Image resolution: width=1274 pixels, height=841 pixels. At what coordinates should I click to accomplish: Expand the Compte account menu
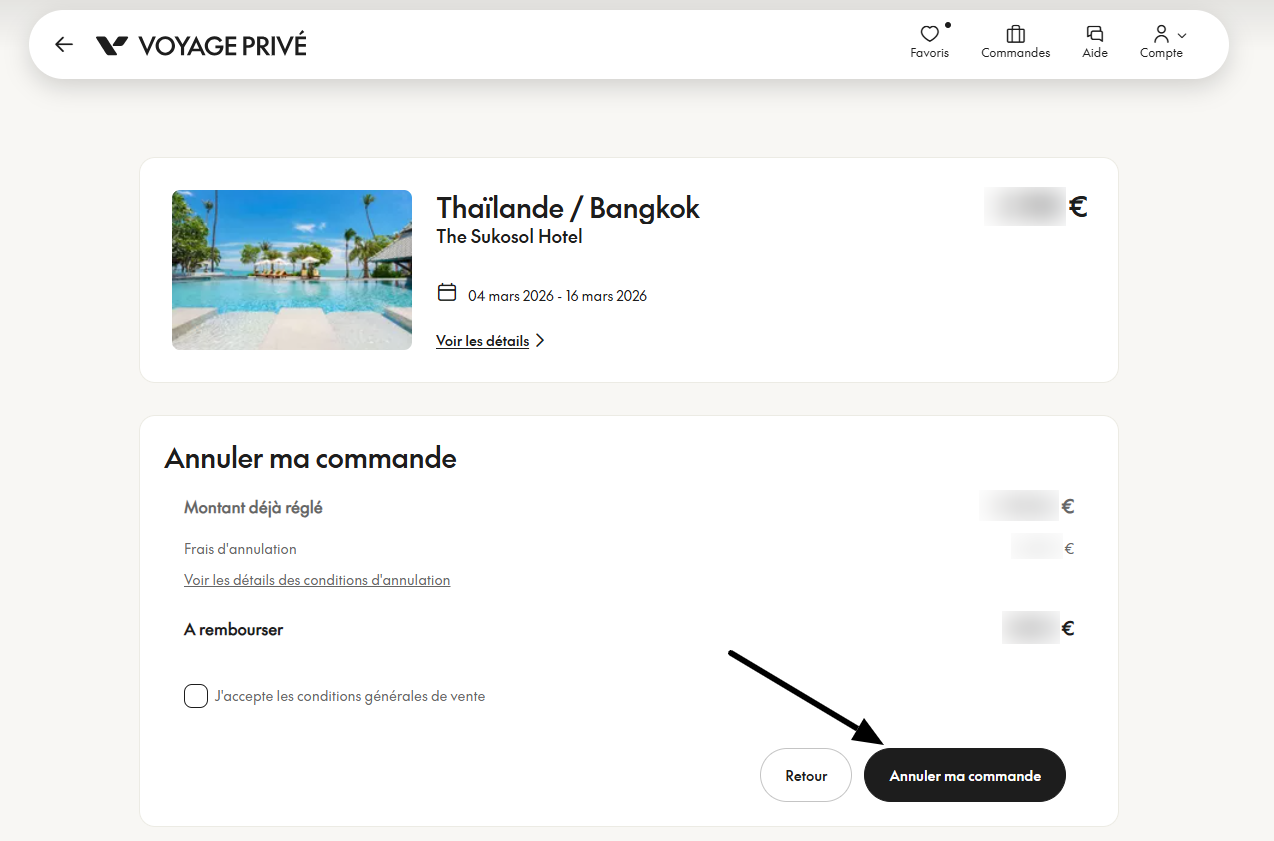pyautogui.click(x=1162, y=42)
